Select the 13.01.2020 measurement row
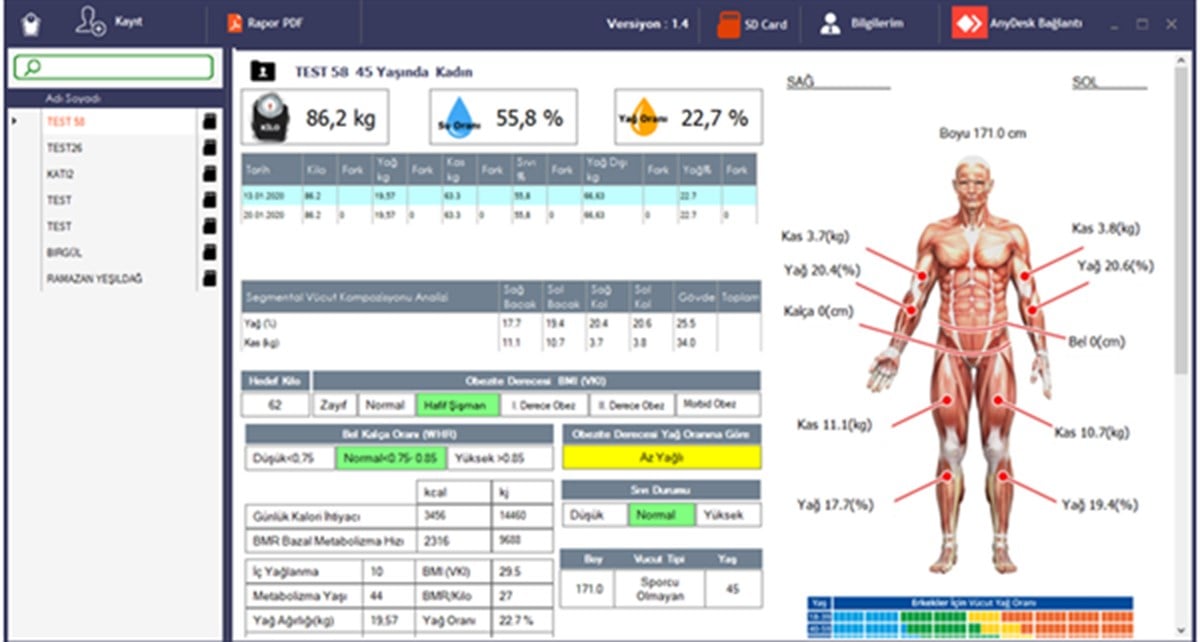Screen dimensions: 1200x642 pos(499,197)
